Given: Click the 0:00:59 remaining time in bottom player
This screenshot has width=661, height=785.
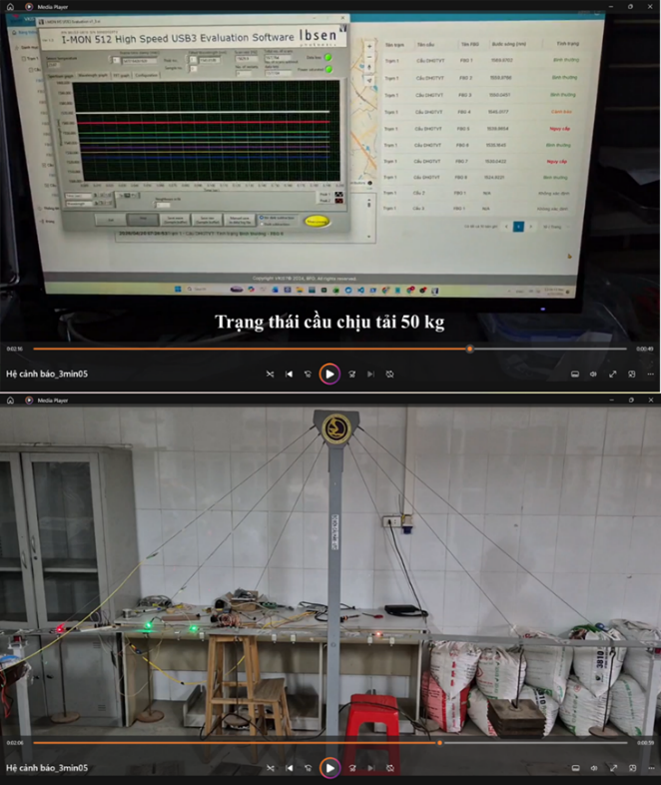Looking at the screenshot, I should [x=645, y=743].
